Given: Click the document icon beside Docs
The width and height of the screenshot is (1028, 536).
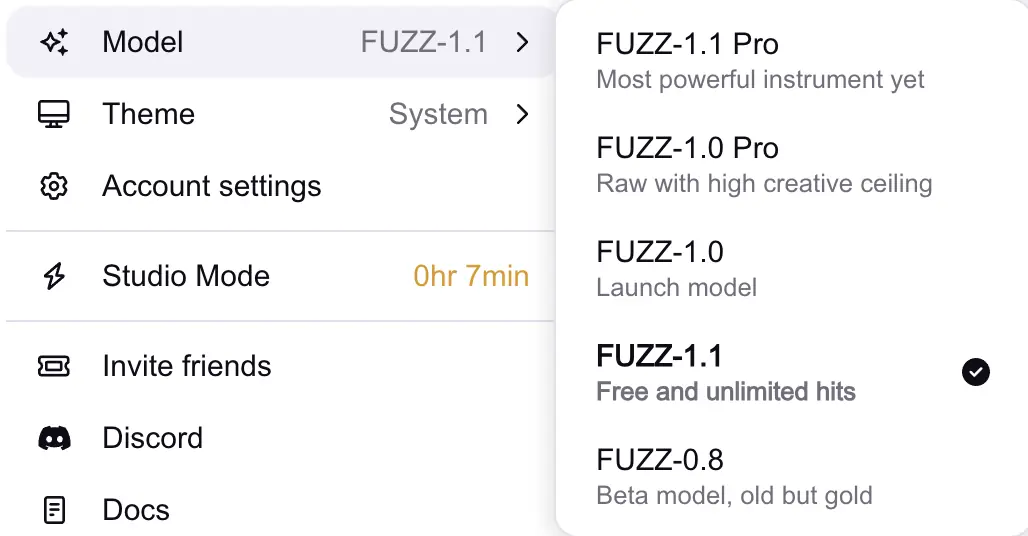Looking at the screenshot, I should click(54, 510).
